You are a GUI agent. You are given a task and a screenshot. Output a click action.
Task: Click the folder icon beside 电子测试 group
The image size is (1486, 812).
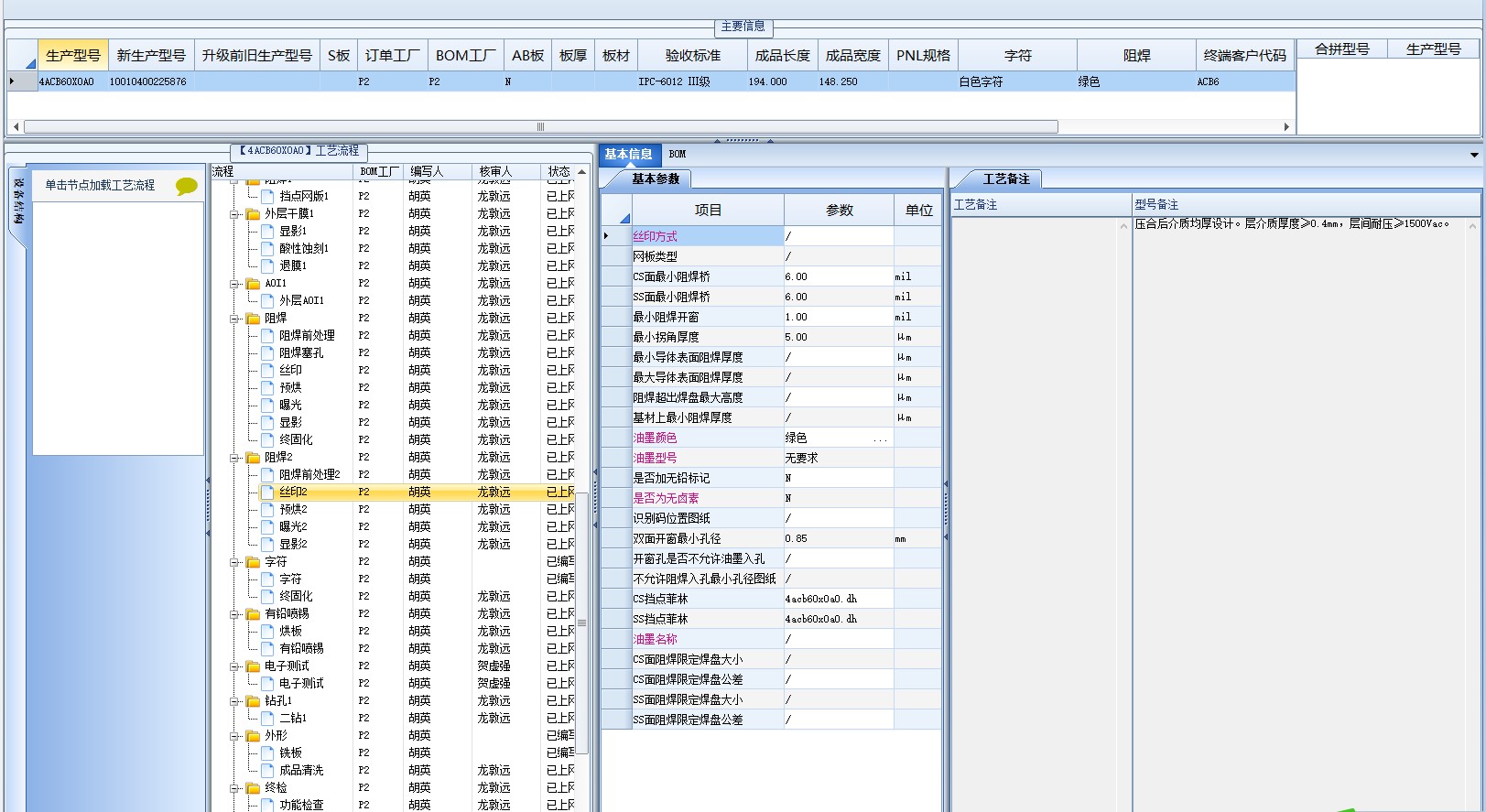254,666
